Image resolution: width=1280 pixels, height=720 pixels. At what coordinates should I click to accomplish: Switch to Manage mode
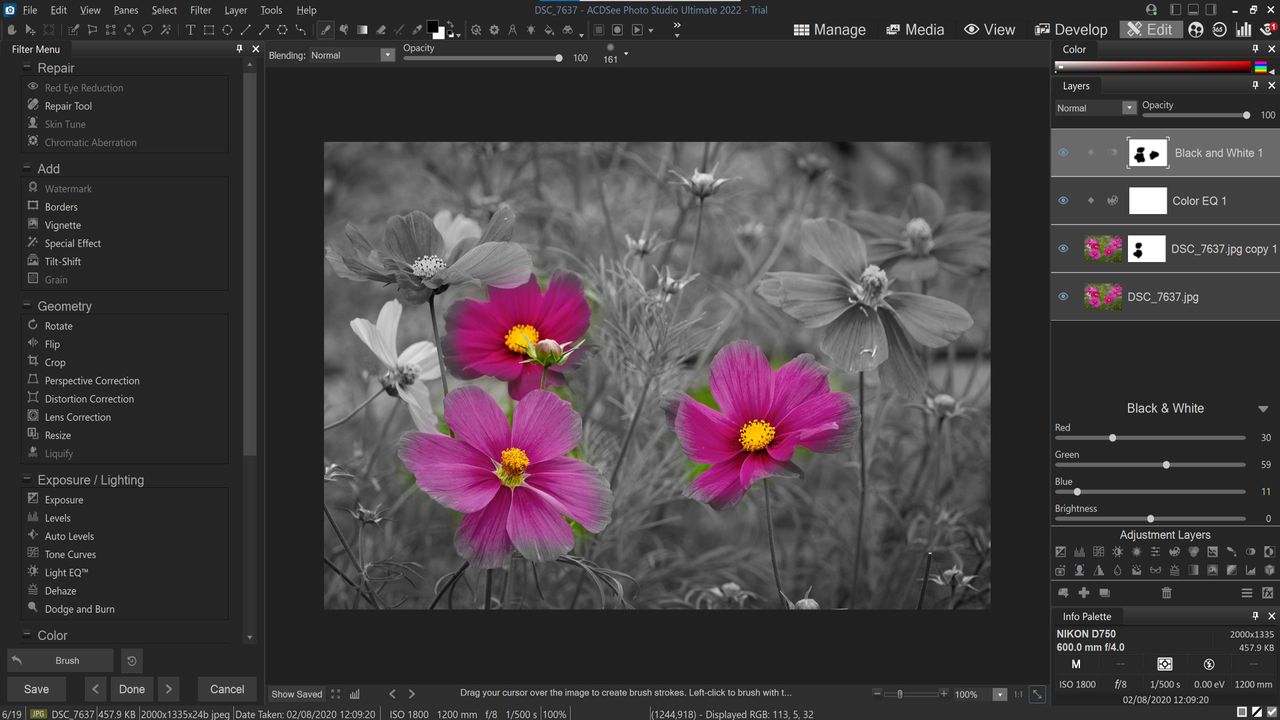click(x=830, y=30)
